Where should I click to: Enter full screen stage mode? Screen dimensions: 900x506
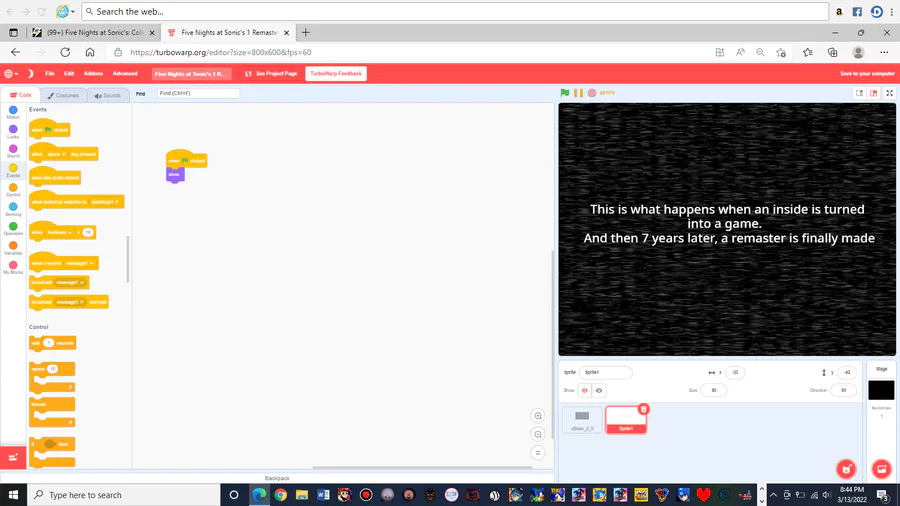(889, 93)
